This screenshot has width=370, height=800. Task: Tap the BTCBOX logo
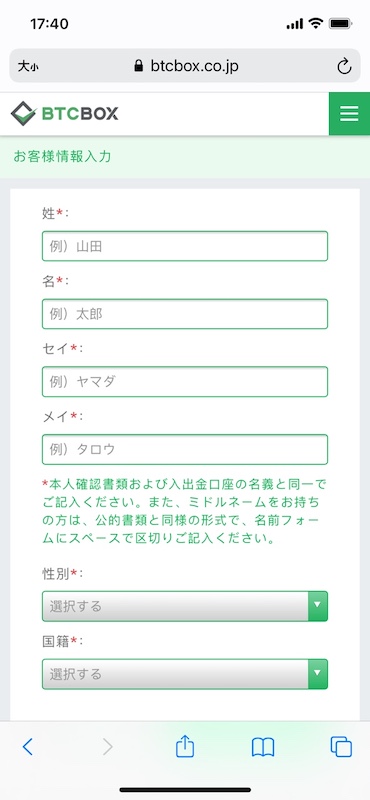click(x=64, y=114)
